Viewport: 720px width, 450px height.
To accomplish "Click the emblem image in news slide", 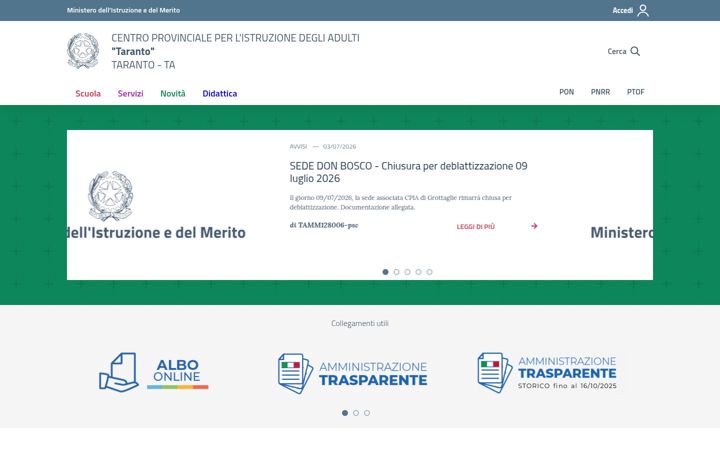I will coord(111,196).
